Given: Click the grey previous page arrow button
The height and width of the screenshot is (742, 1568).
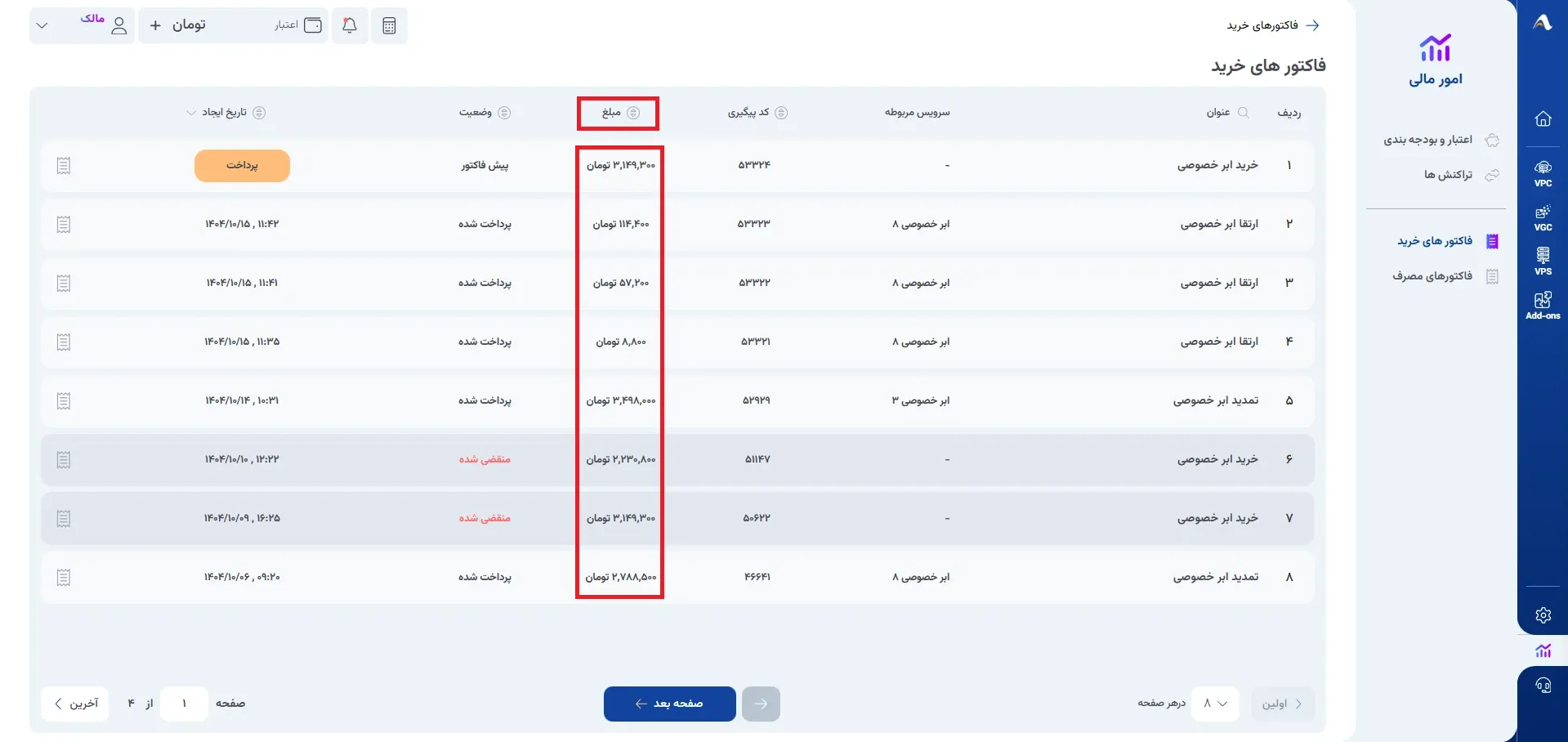Looking at the screenshot, I should pyautogui.click(x=761, y=704).
